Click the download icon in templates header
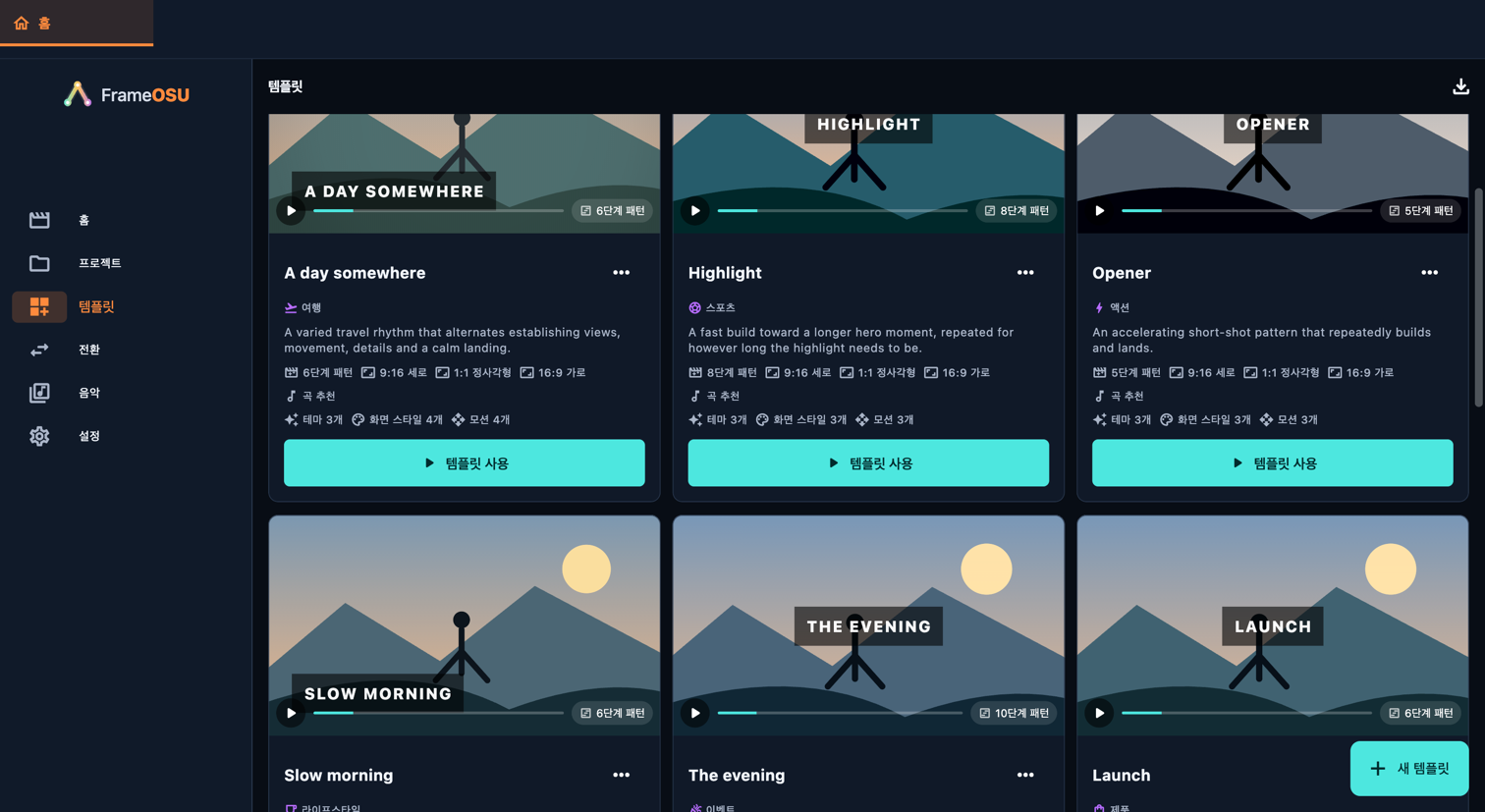 tap(1460, 86)
